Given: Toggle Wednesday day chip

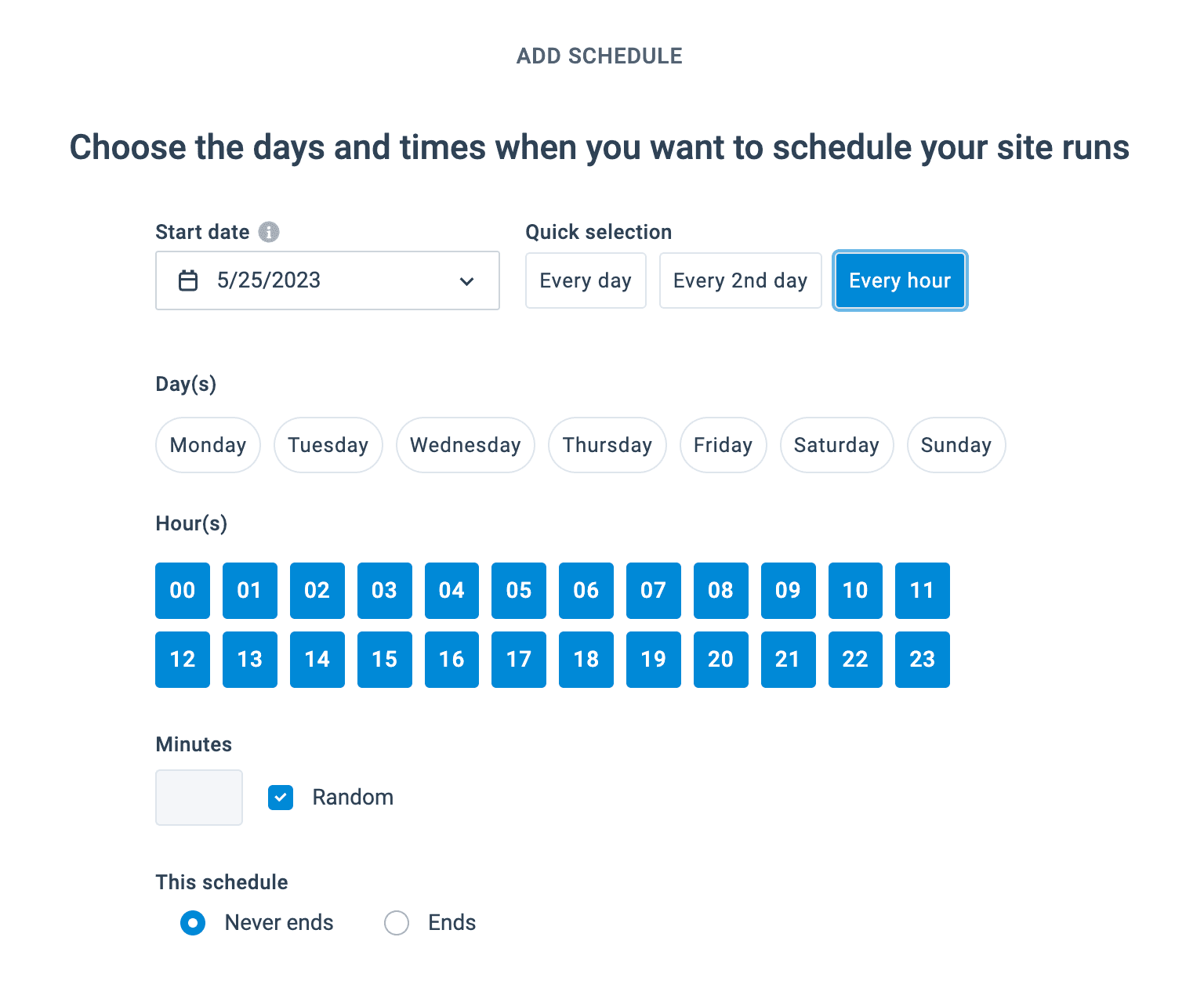Looking at the screenshot, I should point(466,445).
